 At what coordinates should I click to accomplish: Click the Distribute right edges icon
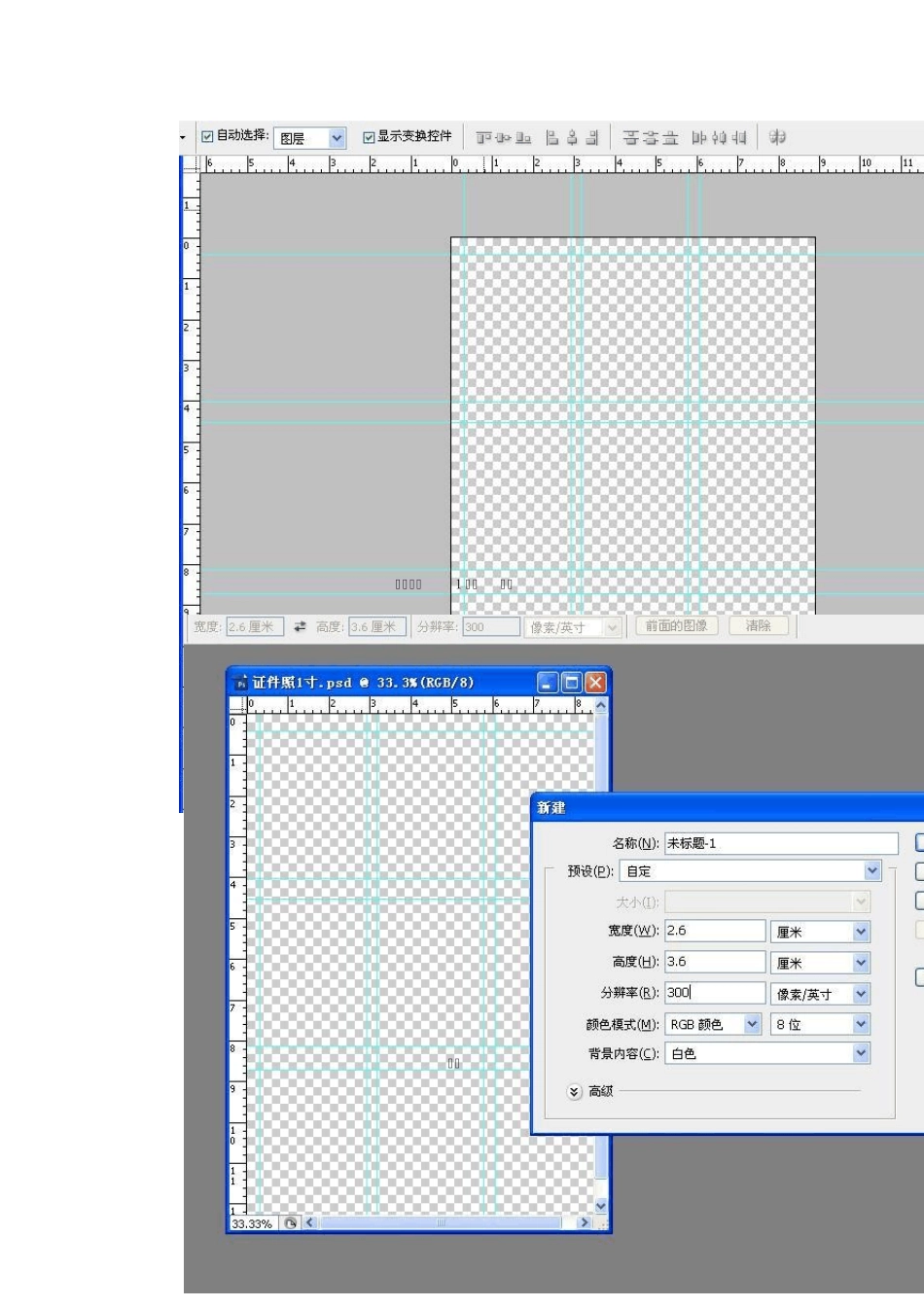(739, 138)
